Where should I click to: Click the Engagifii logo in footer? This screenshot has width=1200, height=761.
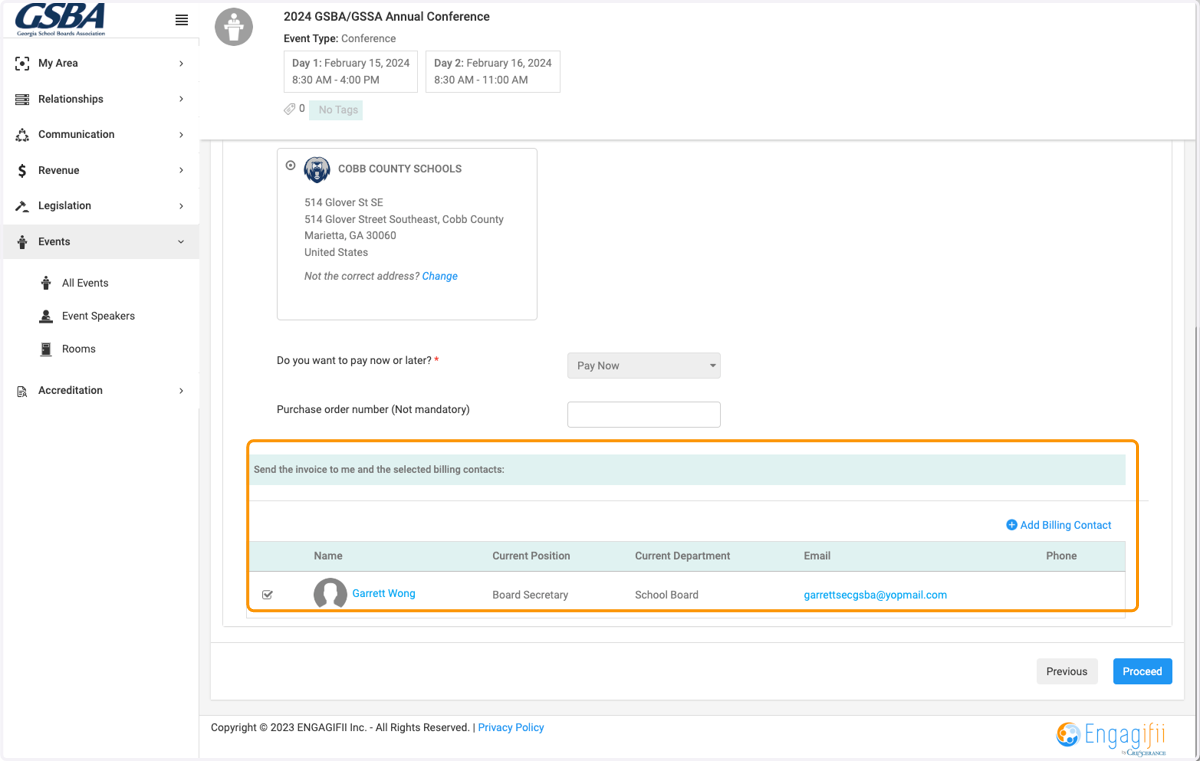click(x=1112, y=737)
